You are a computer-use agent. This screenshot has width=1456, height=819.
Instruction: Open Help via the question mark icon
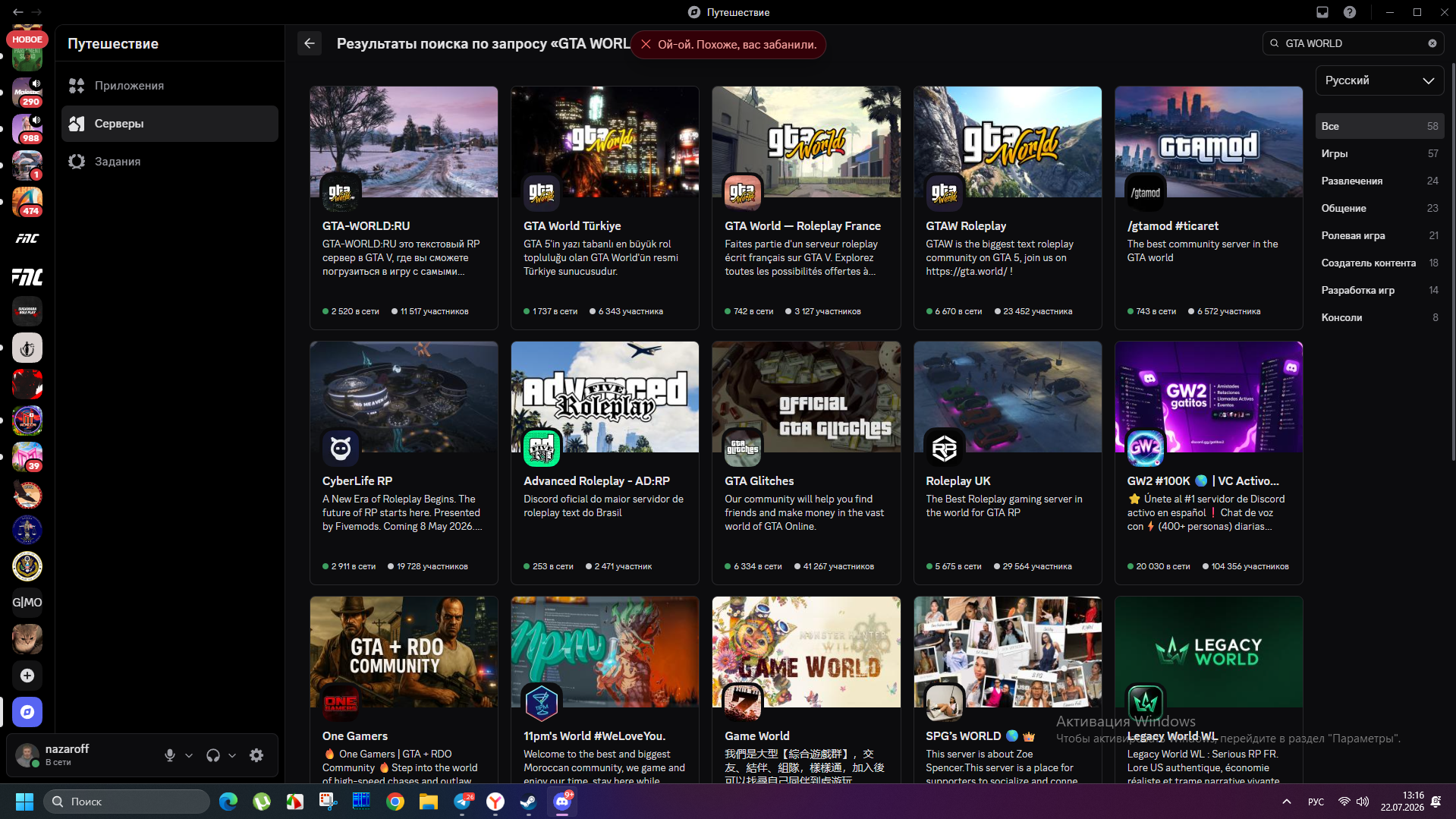pos(1350,12)
